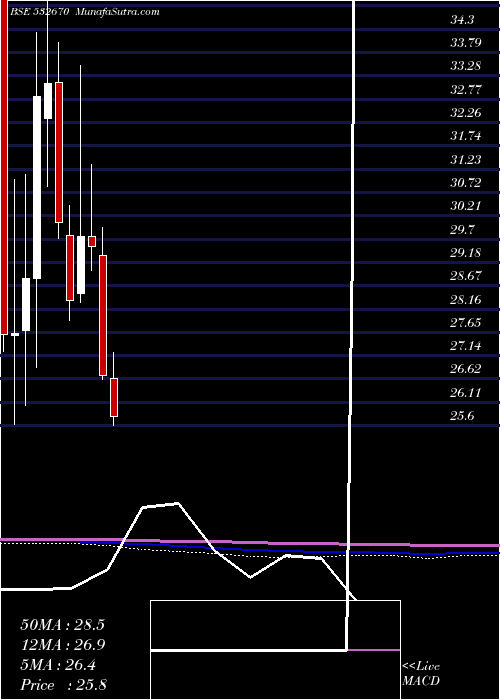Click the 32.26 price axis label
Screen dimensions: 500x700
pos(466,113)
